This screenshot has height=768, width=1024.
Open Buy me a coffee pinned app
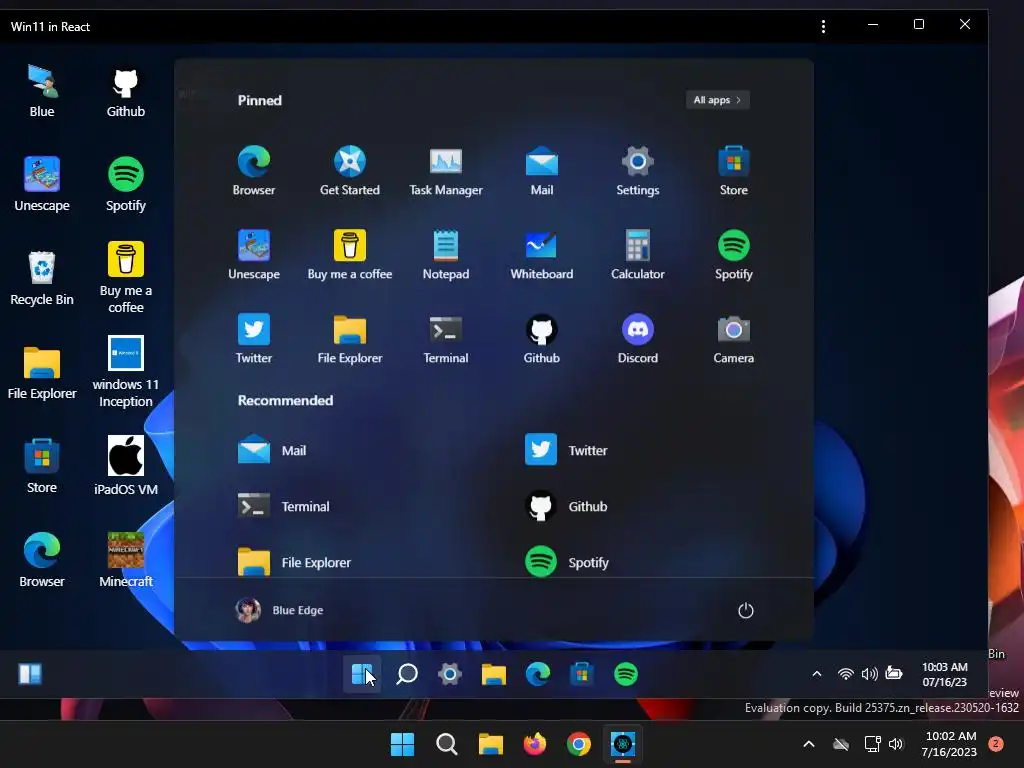point(349,255)
